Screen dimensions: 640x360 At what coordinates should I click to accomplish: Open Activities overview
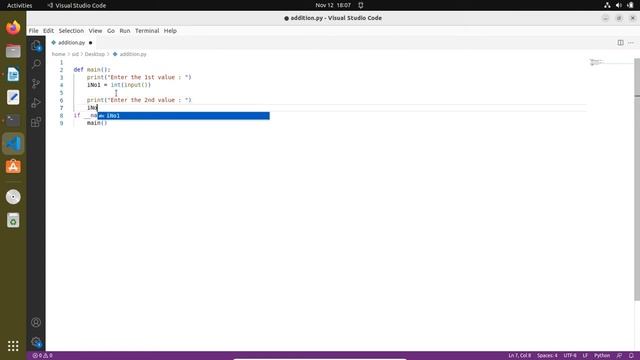(20, 5)
